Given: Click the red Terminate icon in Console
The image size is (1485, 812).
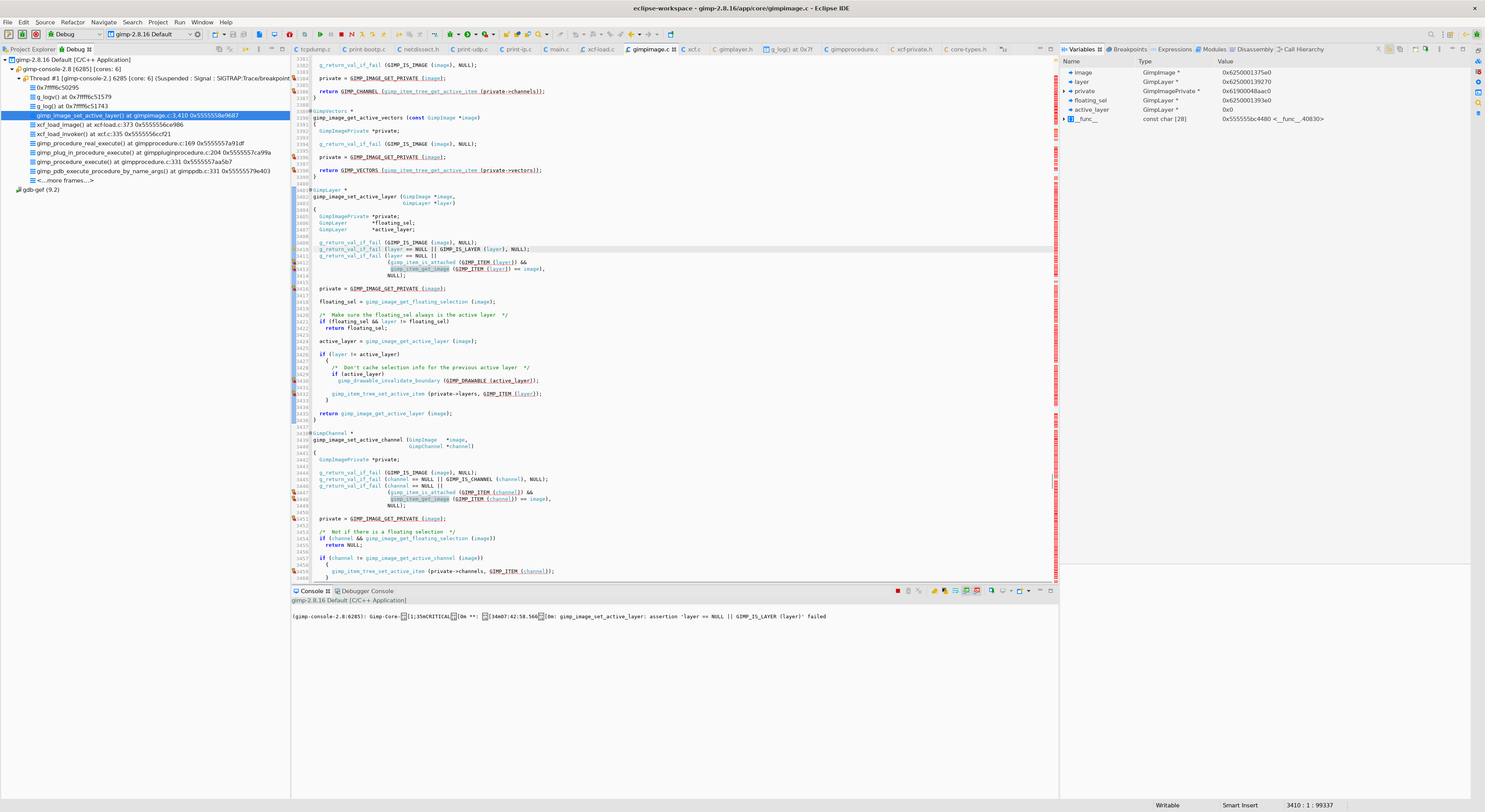Looking at the screenshot, I should click(898, 591).
